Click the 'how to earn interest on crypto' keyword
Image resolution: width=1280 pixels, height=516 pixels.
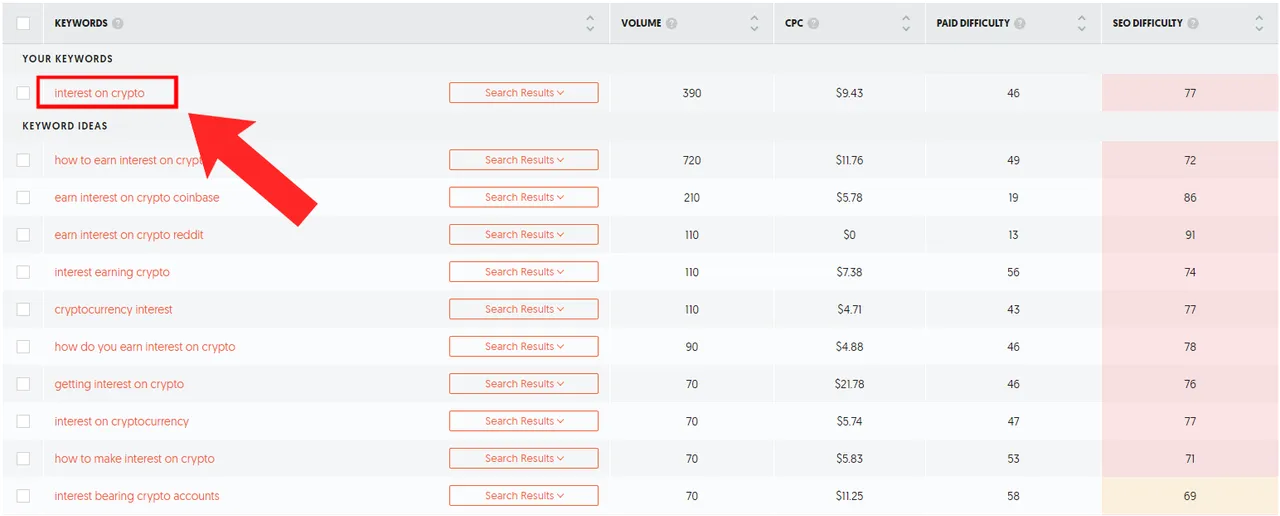click(129, 160)
